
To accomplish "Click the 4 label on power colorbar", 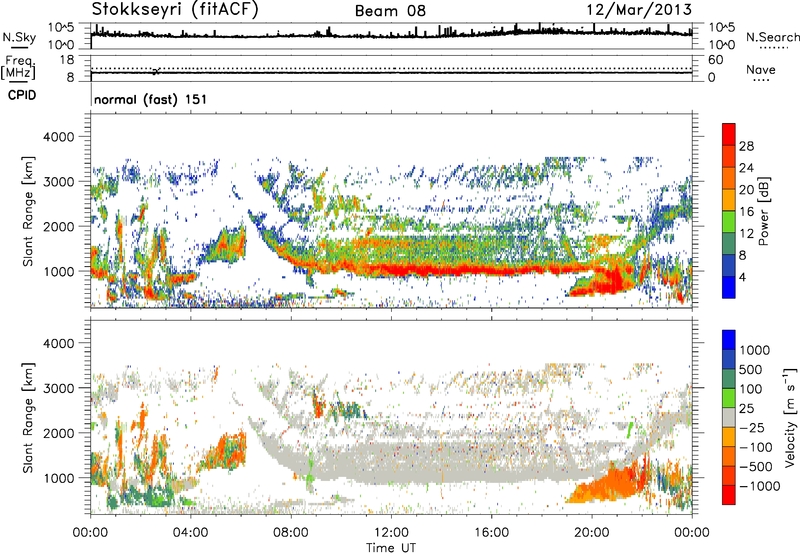I will 742,278.
